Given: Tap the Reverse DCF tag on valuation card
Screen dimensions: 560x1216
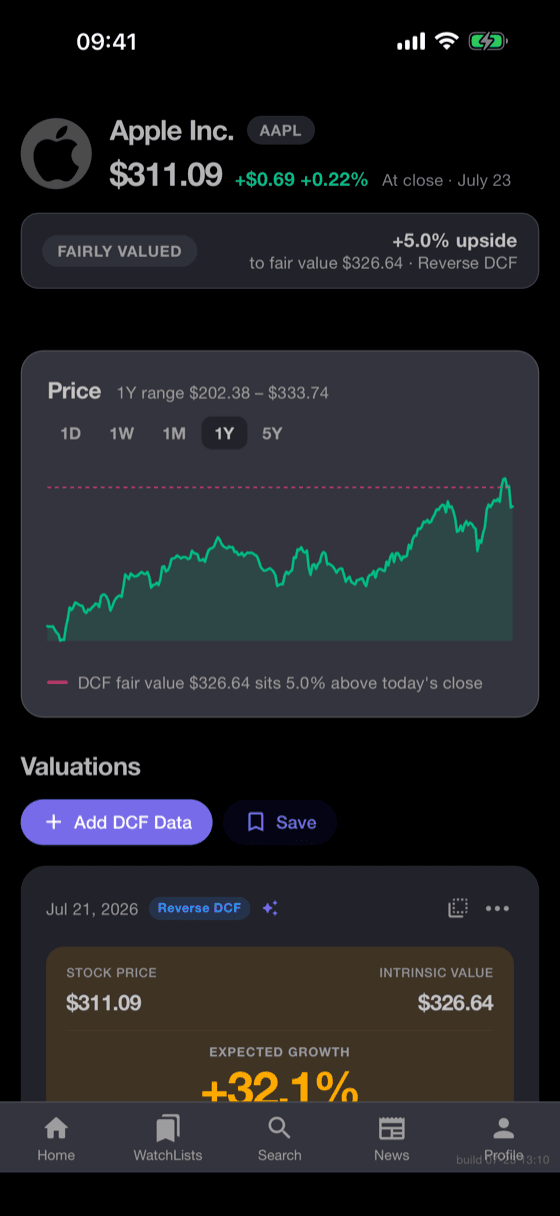Looking at the screenshot, I should (199, 908).
